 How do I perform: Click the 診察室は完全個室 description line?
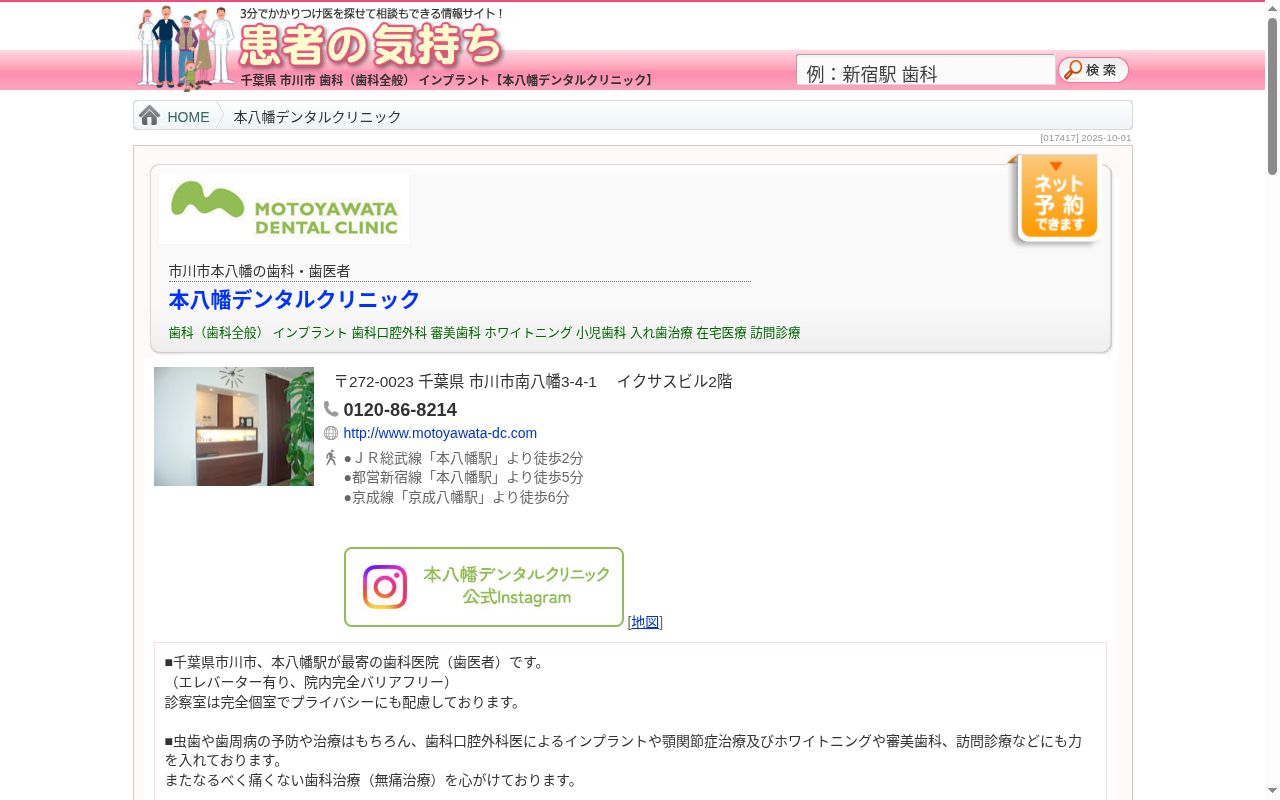pyautogui.click(x=343, y=702)
